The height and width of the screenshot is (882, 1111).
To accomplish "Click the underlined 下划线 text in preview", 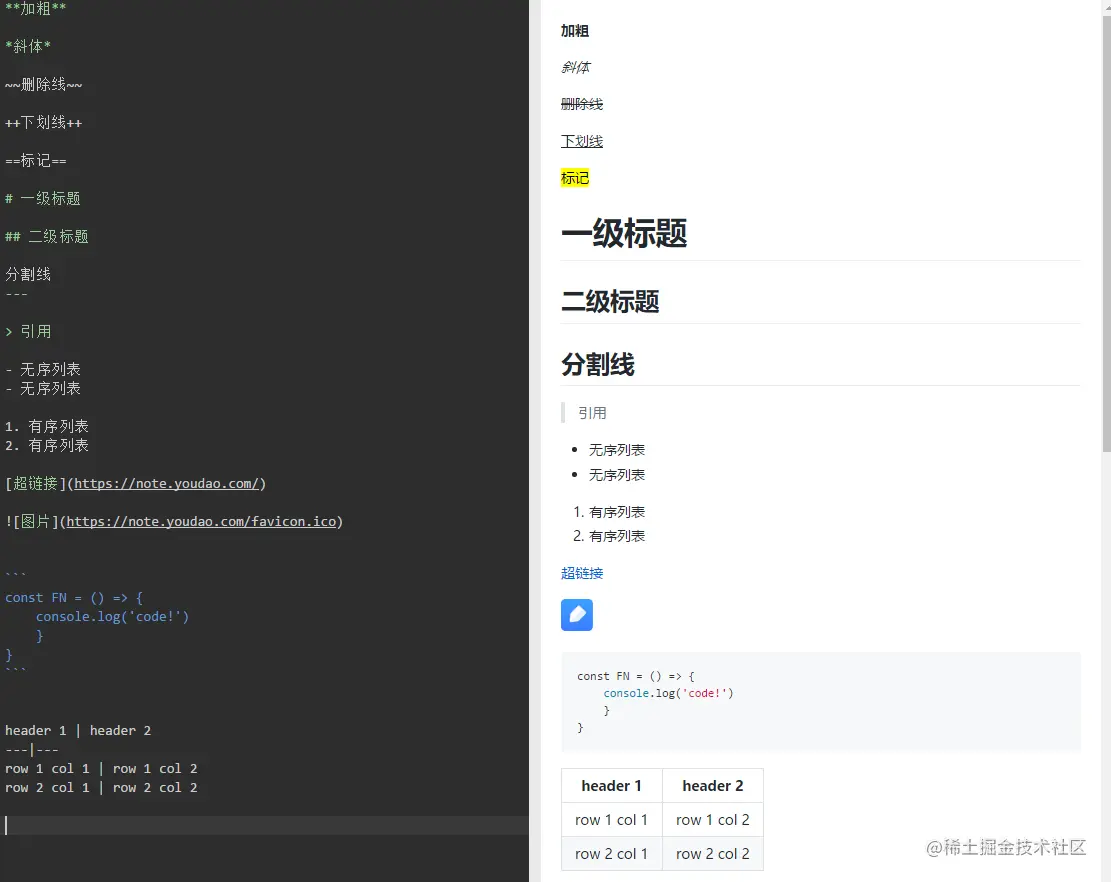I will click(582, 141).
